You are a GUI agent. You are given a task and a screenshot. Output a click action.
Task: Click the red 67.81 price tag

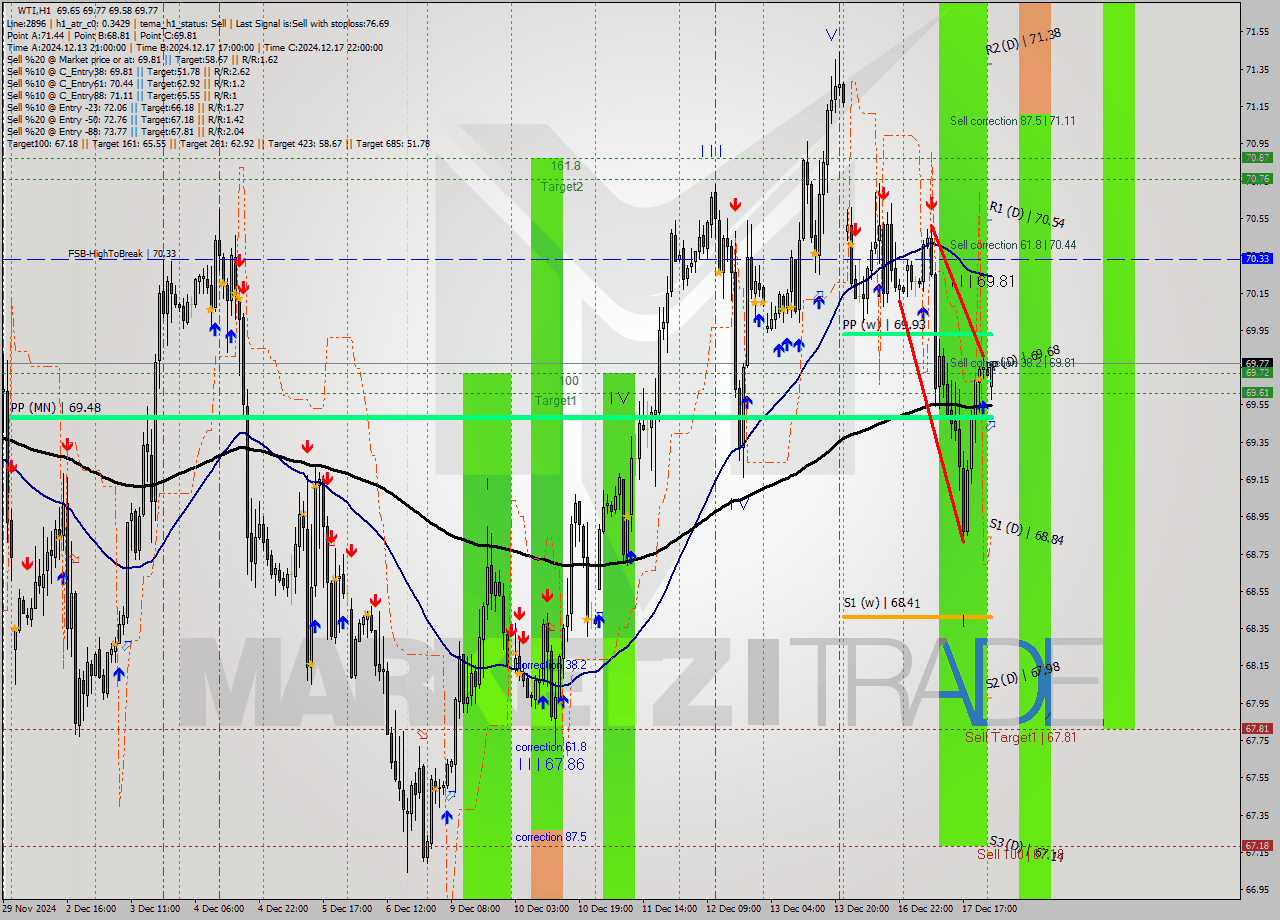(1257, 729)
